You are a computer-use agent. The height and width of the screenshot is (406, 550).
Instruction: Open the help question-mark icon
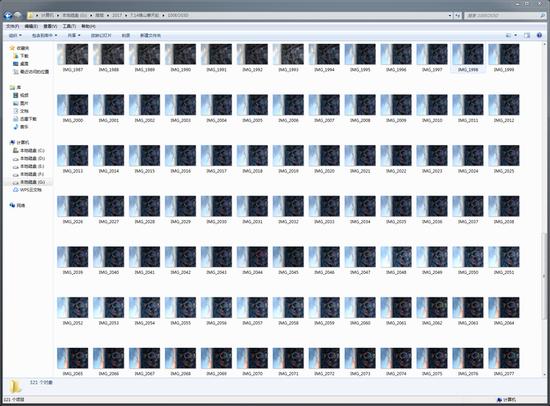tap(539, 35)
